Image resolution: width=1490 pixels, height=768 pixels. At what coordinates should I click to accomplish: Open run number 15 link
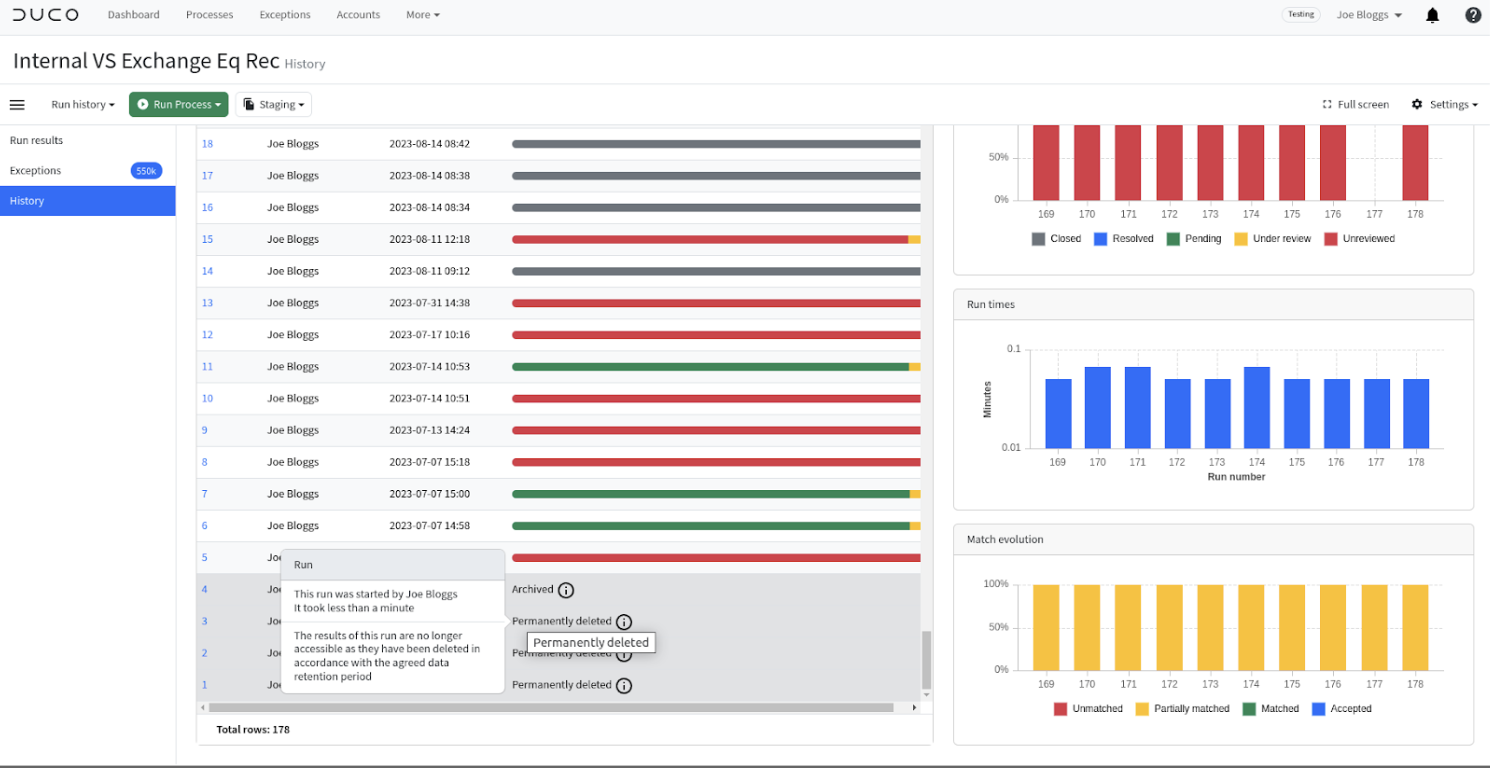[x=208, y=239]
